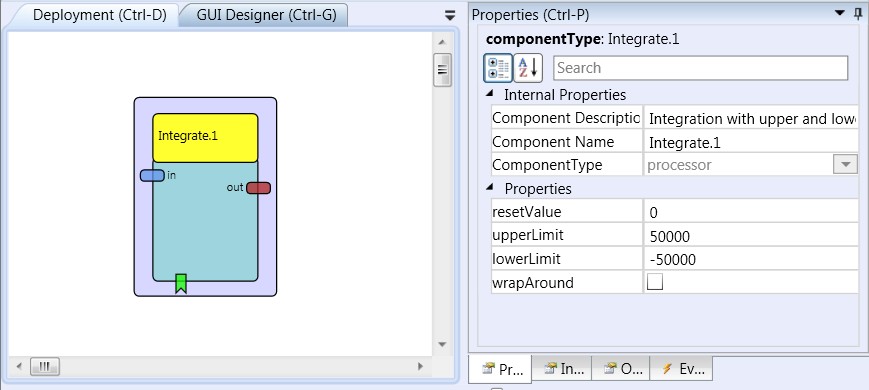Select the O... output ports bottom tab
Screen dimensions: 869x390
pos(621,368)
